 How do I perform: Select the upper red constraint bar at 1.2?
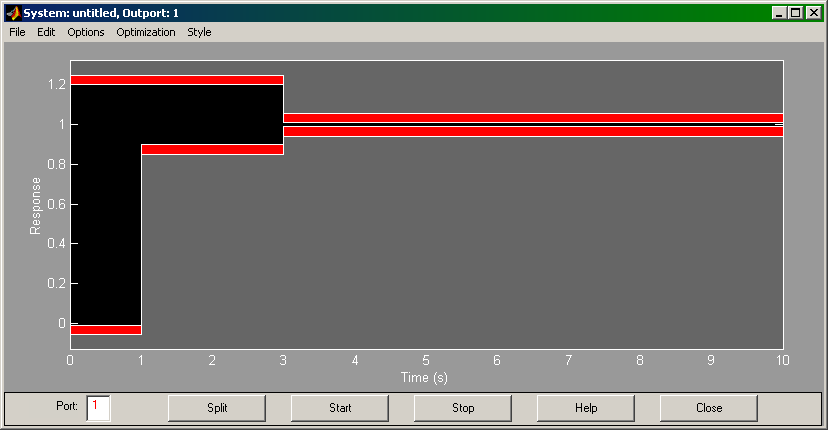(177, 80)
